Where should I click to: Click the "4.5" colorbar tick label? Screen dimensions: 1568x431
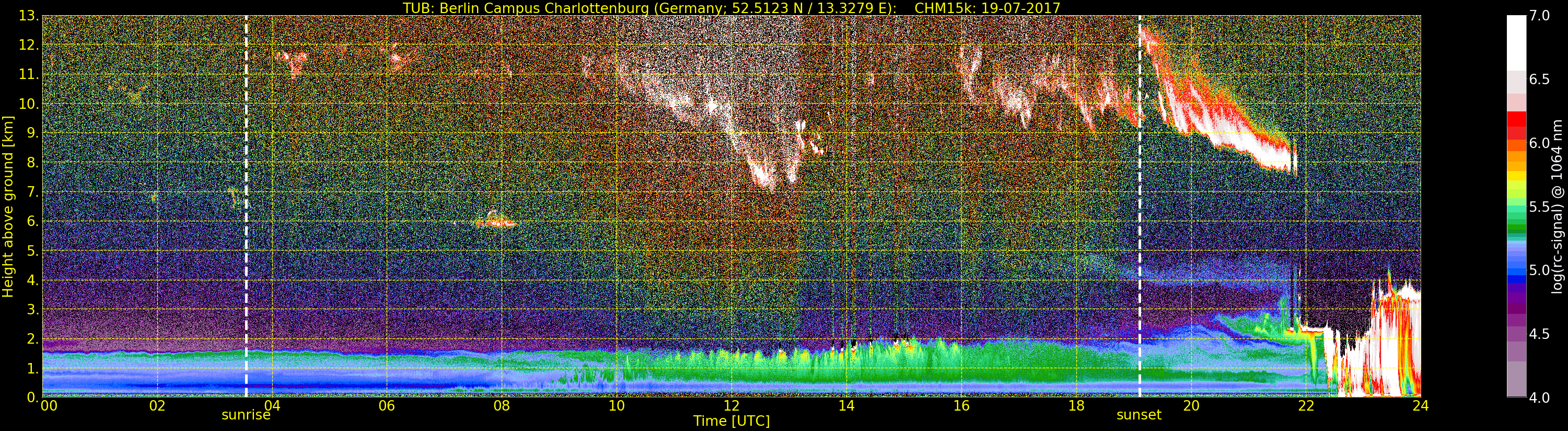coord(1540,334)
